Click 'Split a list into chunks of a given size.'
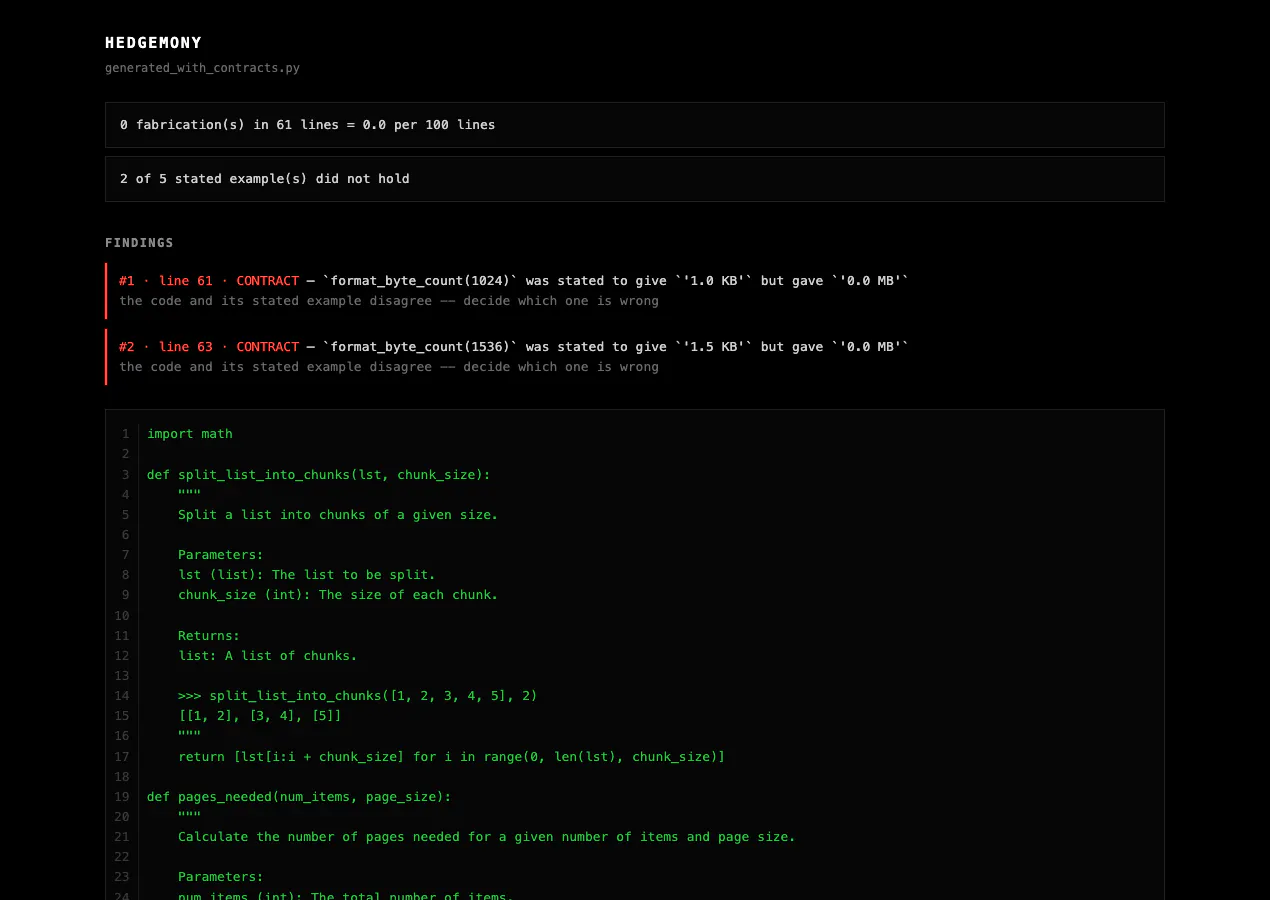This screenshot has width=1270, height=900. (338, 515)
